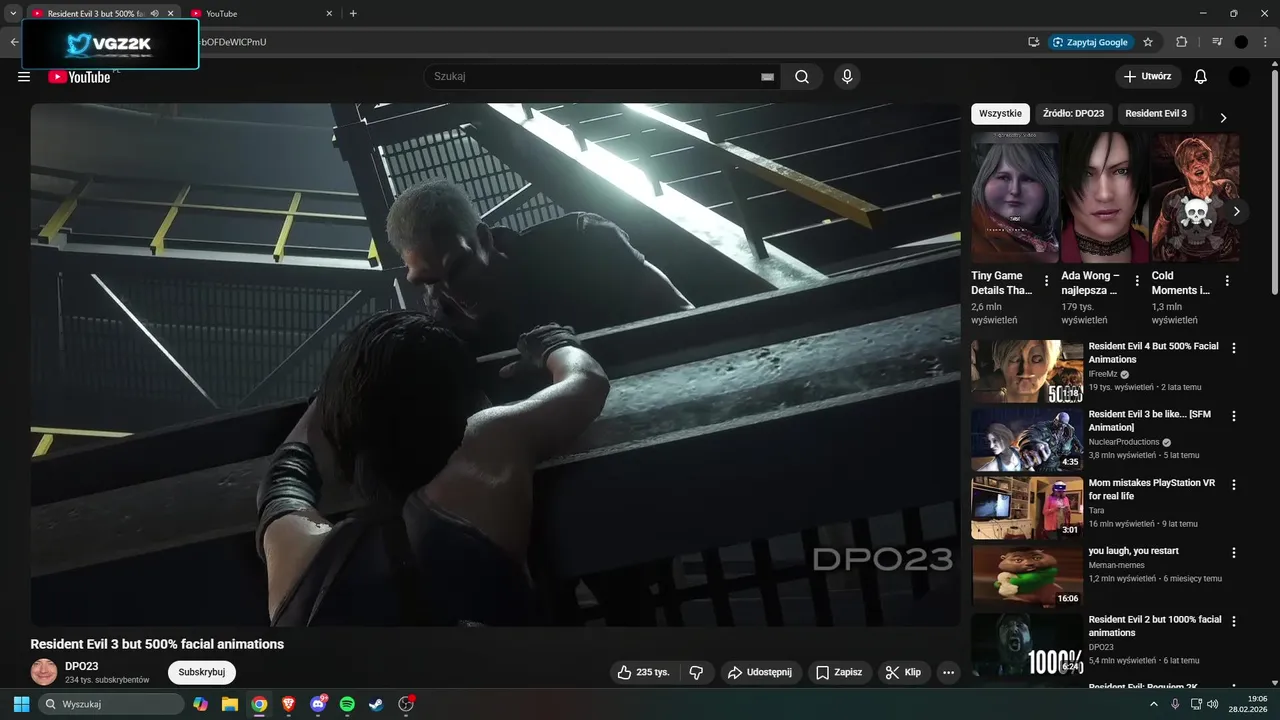Go back with the browser back arrow
Screen dimensions: 1280x720
pos(14,42)
